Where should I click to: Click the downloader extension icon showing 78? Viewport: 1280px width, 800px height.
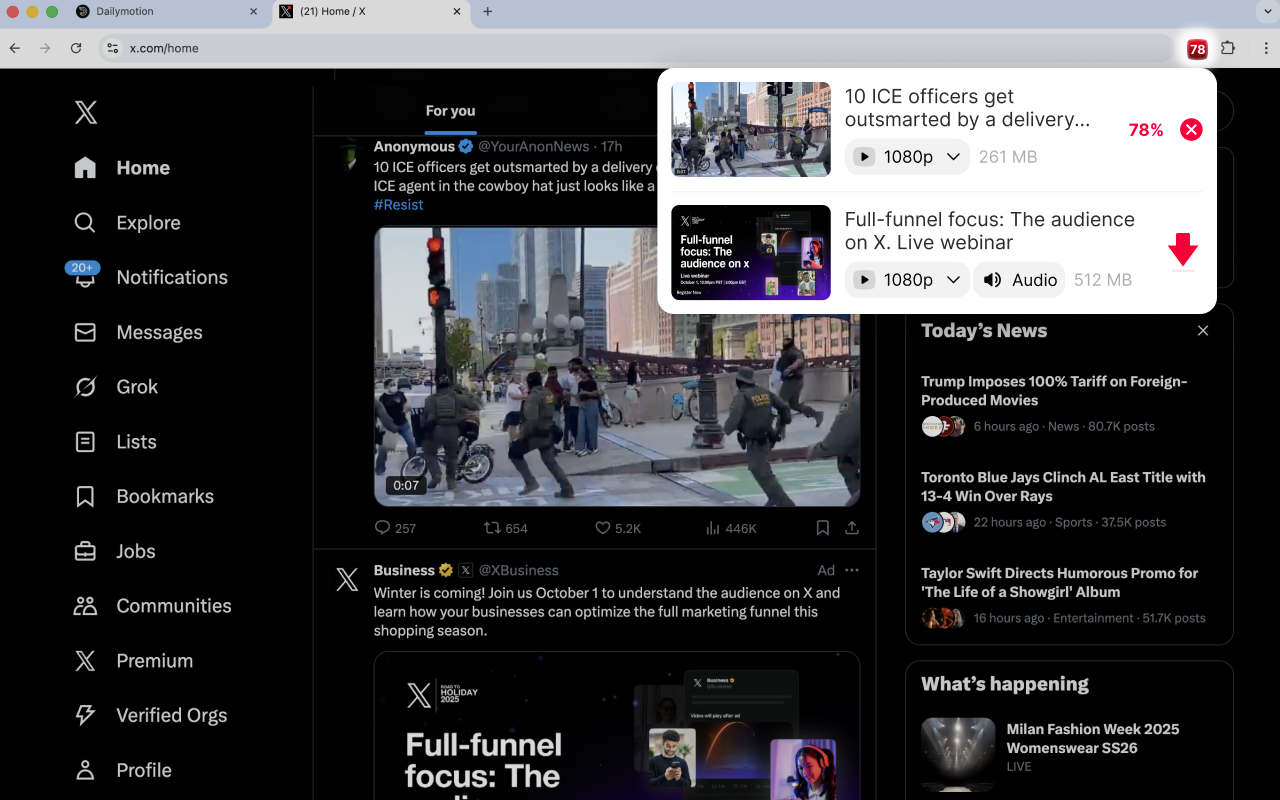[x=1197, y=48]
